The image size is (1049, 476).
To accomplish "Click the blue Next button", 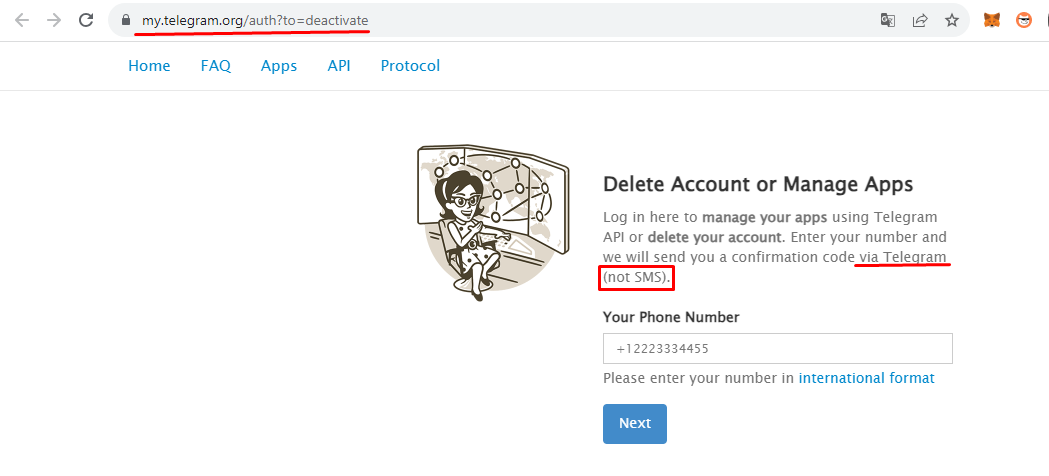I will tap(635, 423).
